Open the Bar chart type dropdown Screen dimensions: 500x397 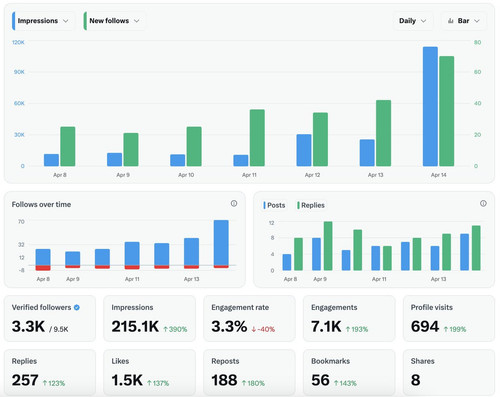(464, 21)
